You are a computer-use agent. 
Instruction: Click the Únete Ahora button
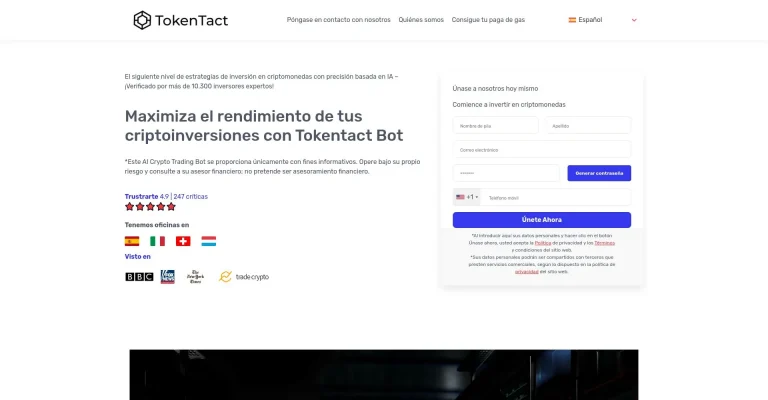[542, 220]
